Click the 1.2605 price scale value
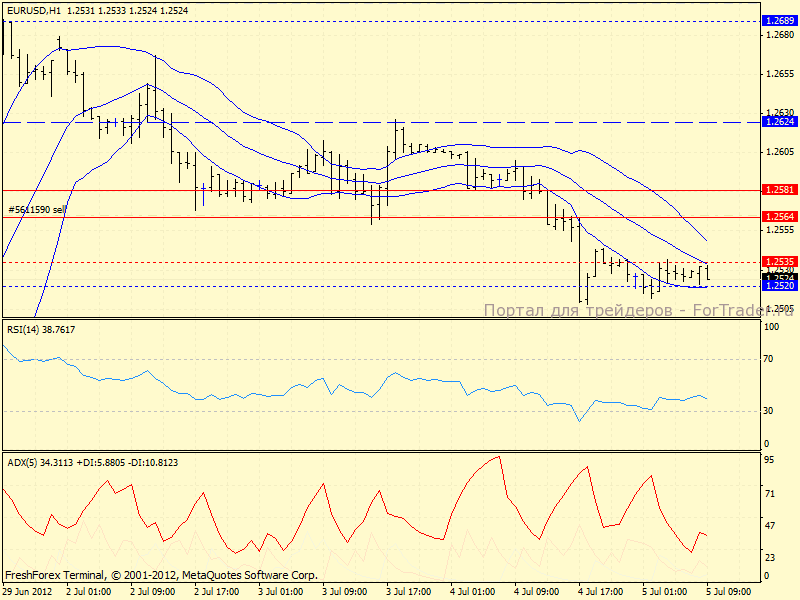 pos(780,152)
